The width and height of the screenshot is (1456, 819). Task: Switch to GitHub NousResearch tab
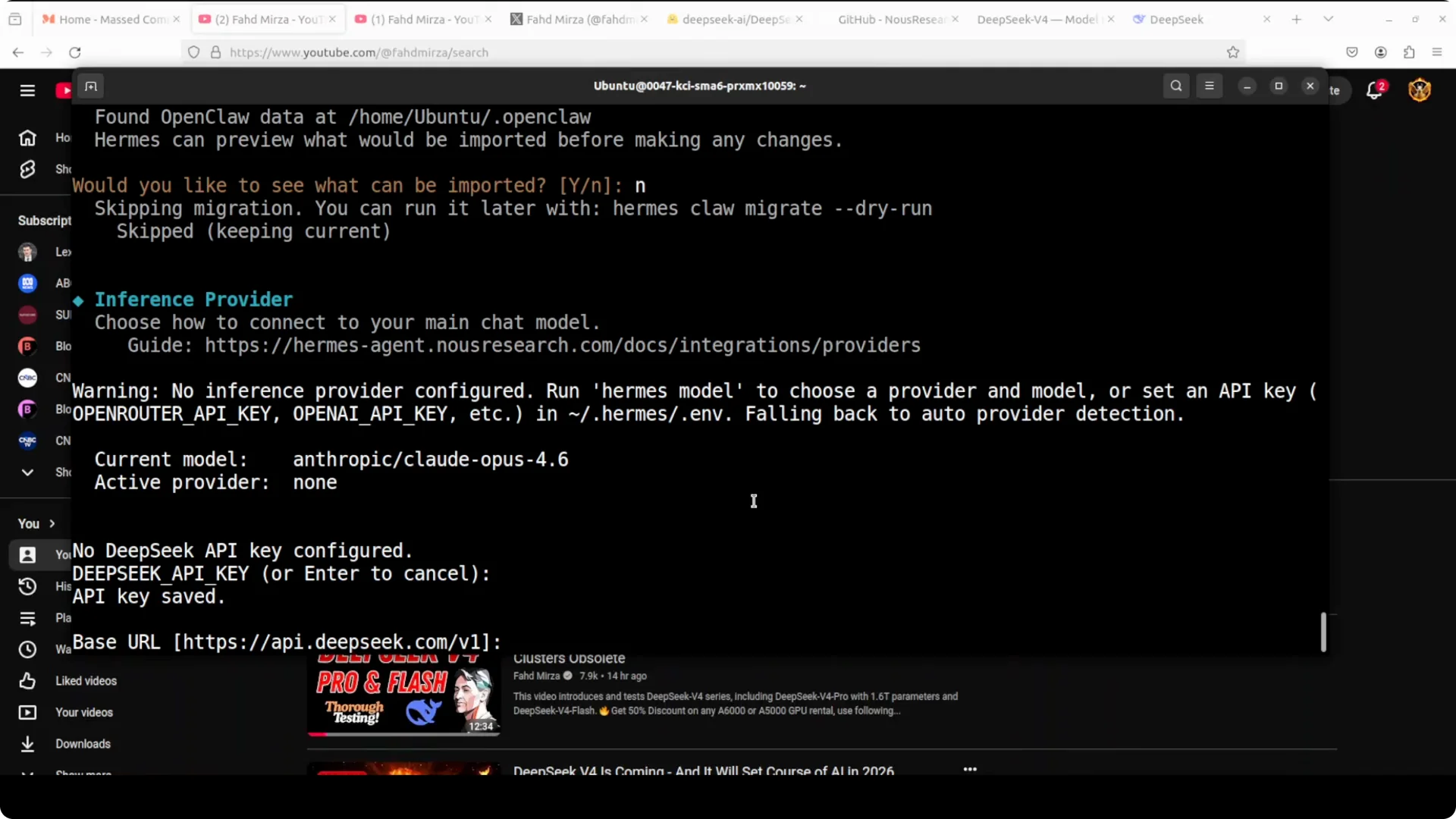pyautogui.click(x=892, y=20)
